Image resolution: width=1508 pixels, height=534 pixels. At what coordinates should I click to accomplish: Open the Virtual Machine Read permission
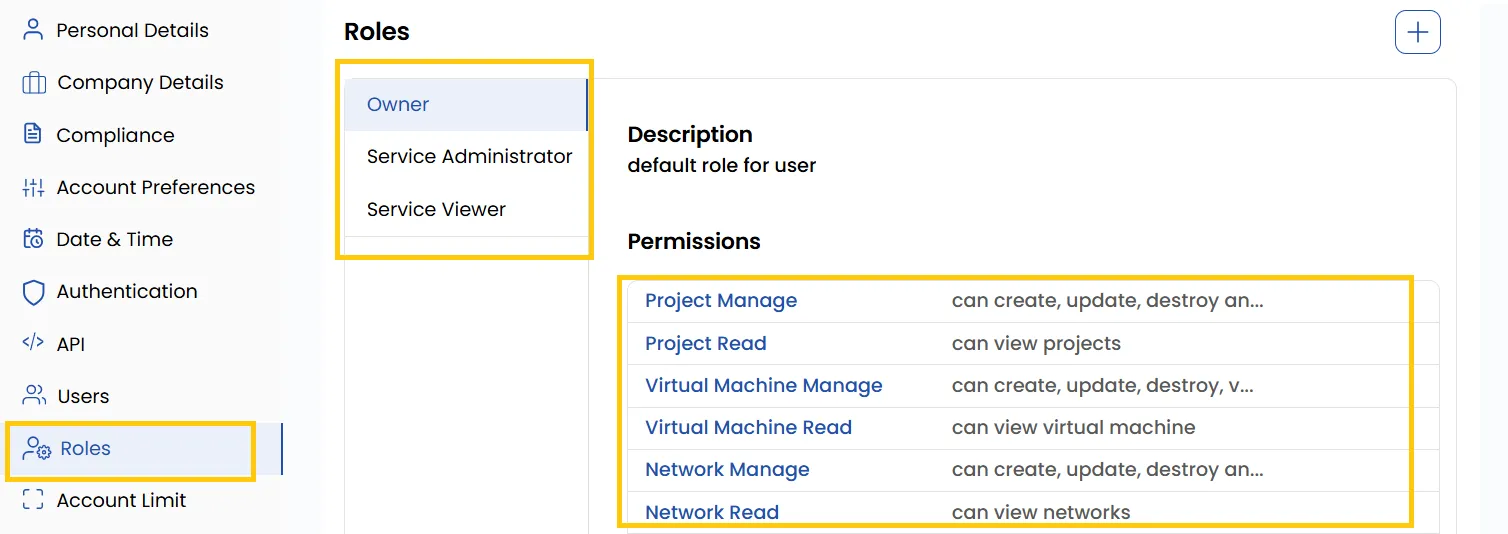(x=749, y=427)
